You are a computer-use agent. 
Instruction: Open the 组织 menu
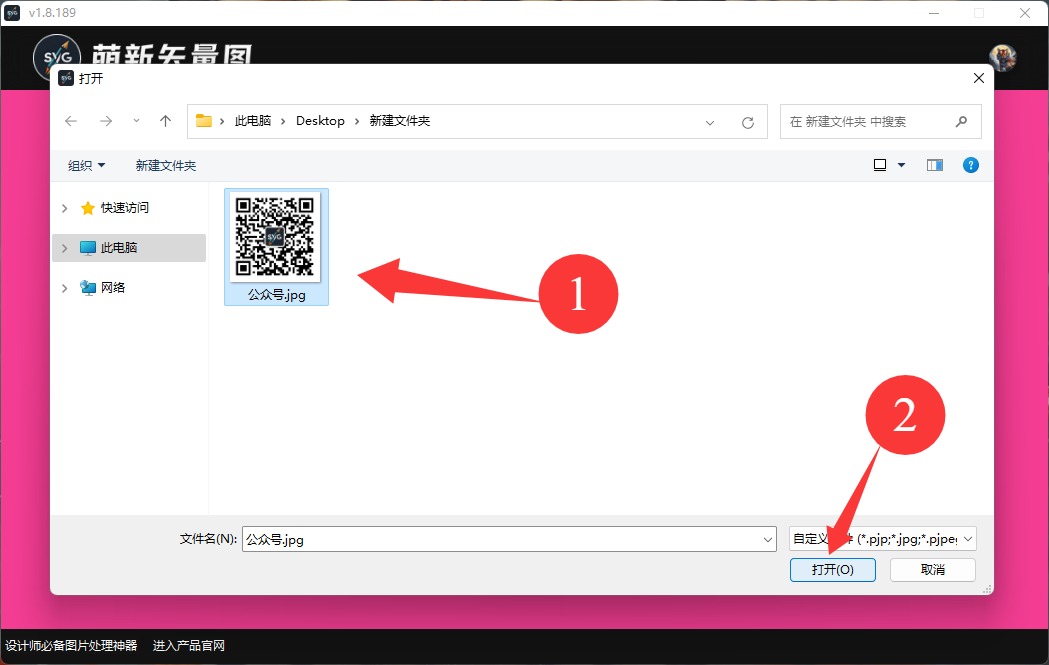click(x=86, y=165)
